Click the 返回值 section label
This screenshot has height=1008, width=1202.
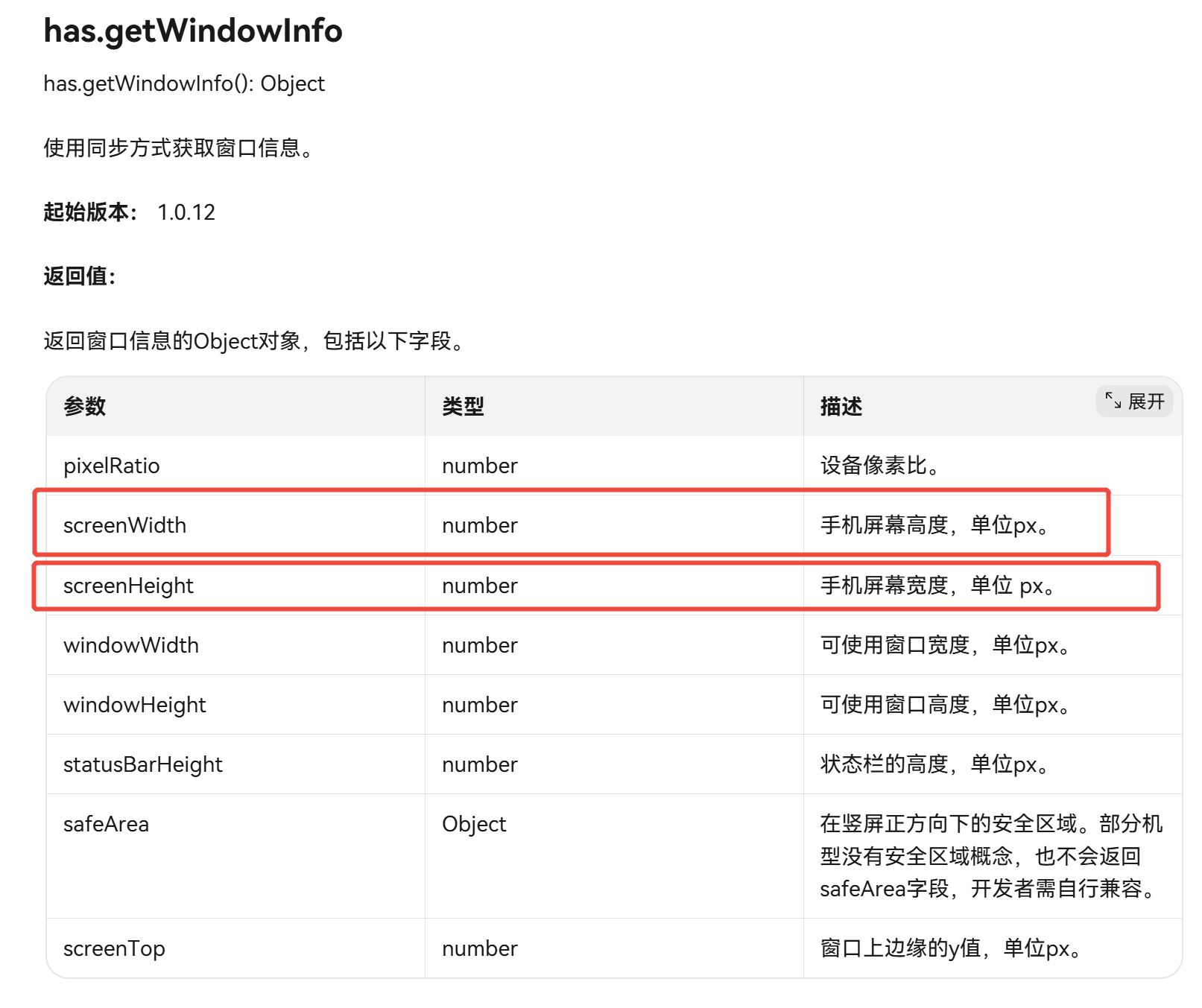pyautogui.click(x=80, y=276)
